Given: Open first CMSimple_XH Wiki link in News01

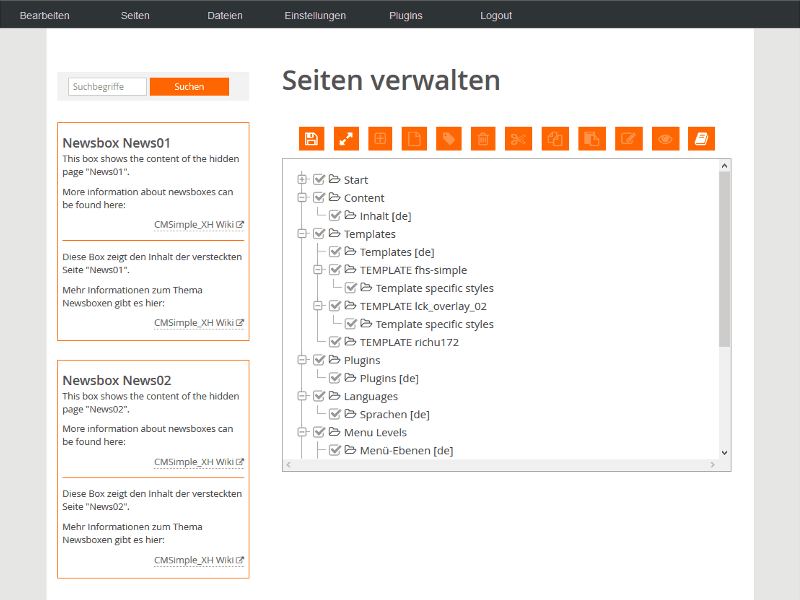Looking at the screenshot, I should [x=199, y=224].
